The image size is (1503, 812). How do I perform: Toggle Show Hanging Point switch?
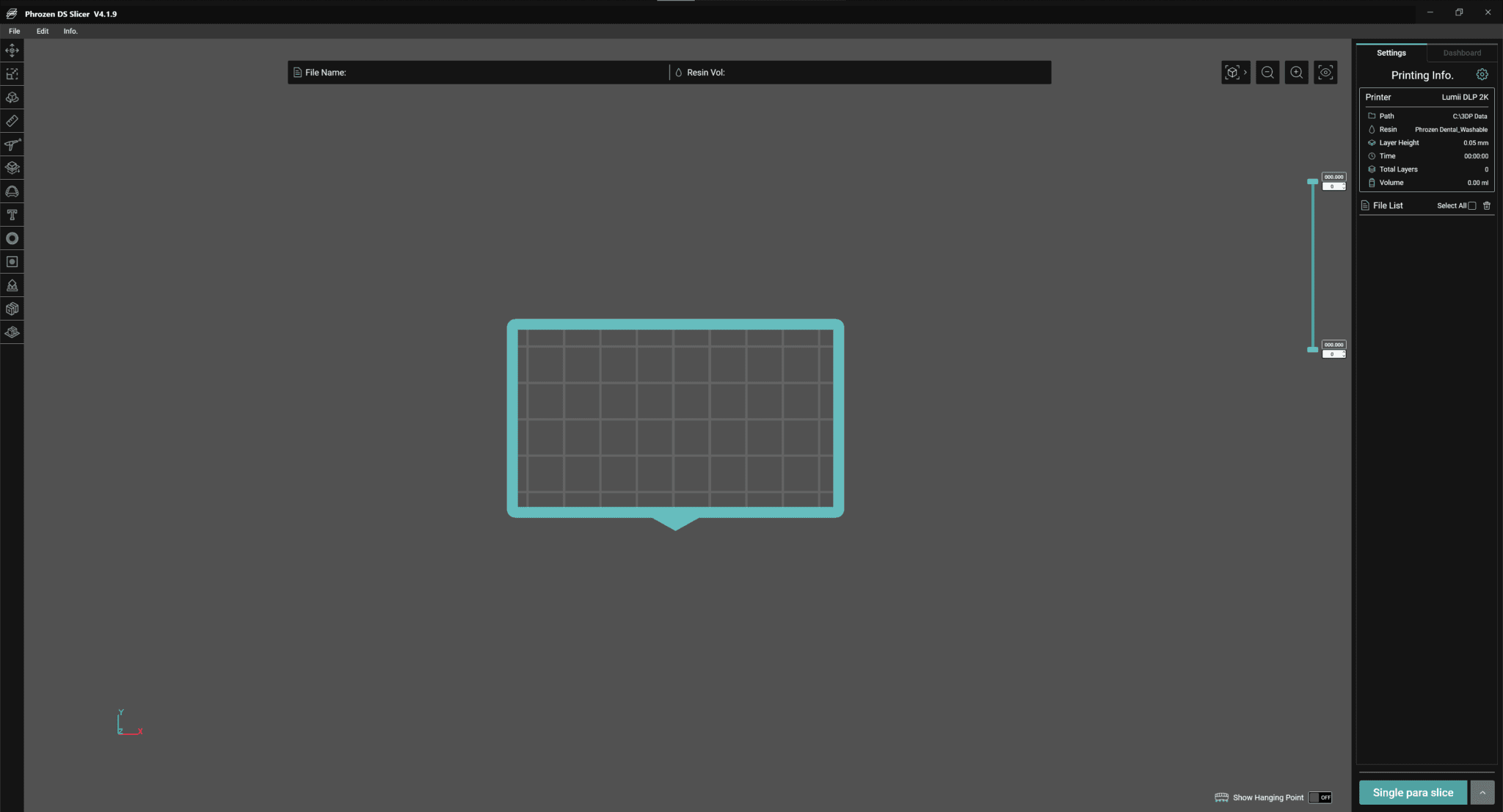(1320, 797)
